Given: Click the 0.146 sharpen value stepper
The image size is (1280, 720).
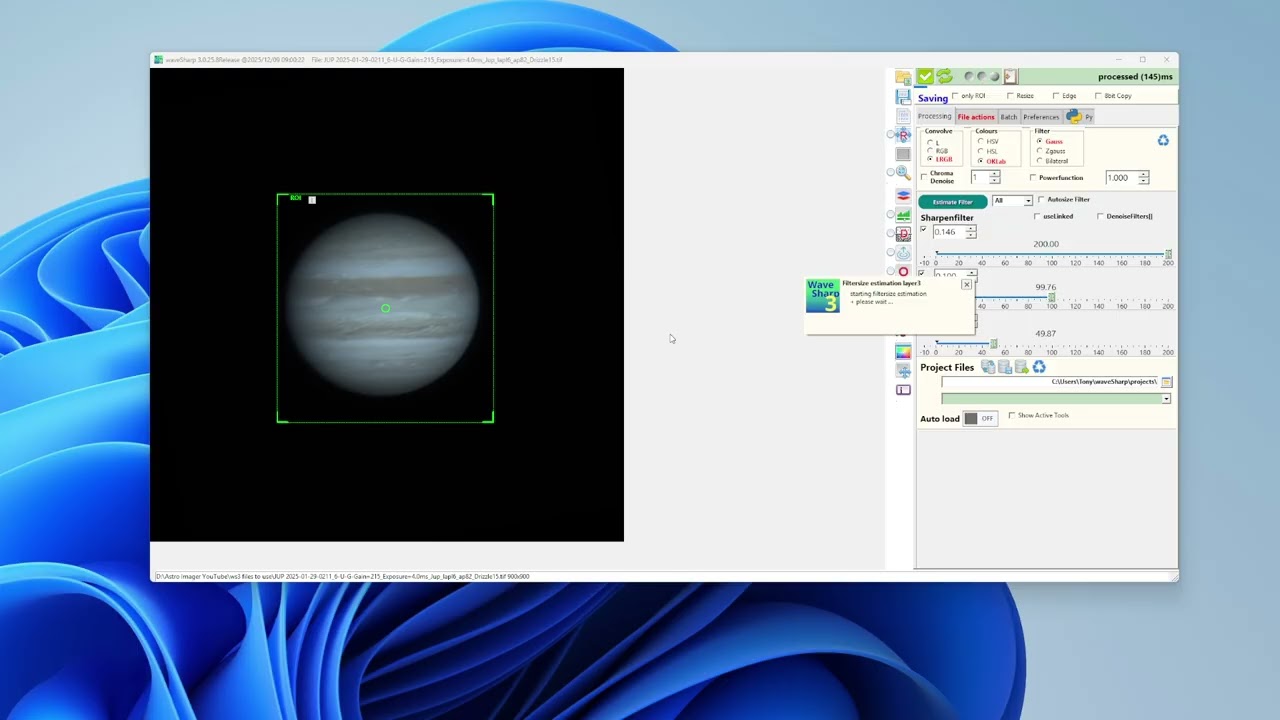Looking at the screenshot, I should tap(970, 231).
